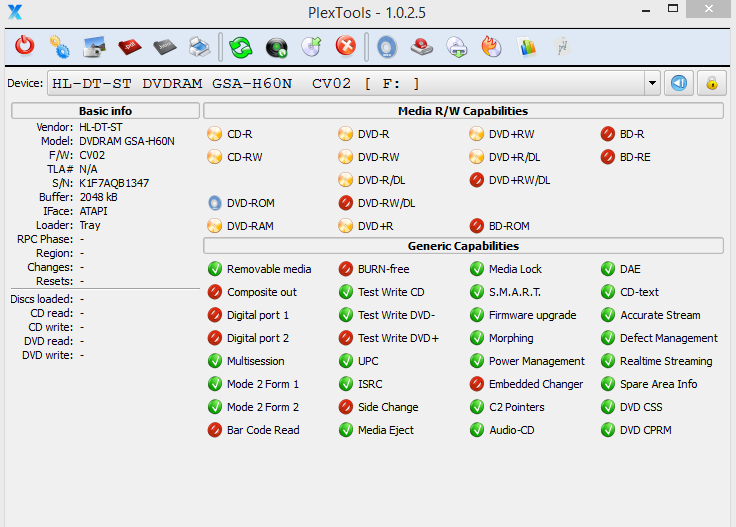Click the PlexTools X logo in title bar
Image resolution: width=736 pixels, height=527 pixels.
15,12
